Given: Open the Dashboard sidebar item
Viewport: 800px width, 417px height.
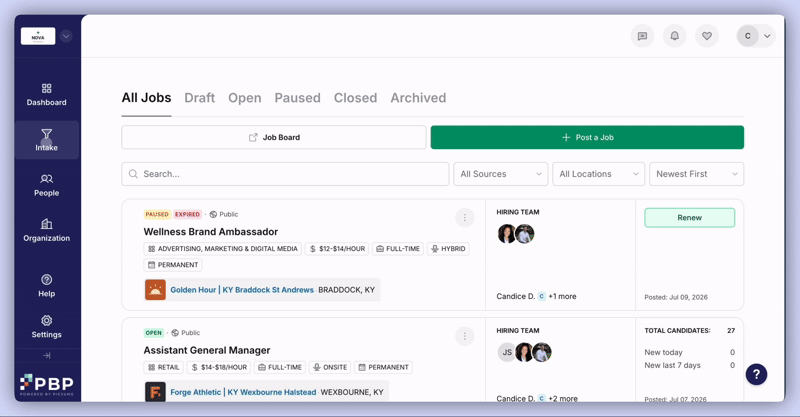Looking at the screenshot, I should [46, 95].
